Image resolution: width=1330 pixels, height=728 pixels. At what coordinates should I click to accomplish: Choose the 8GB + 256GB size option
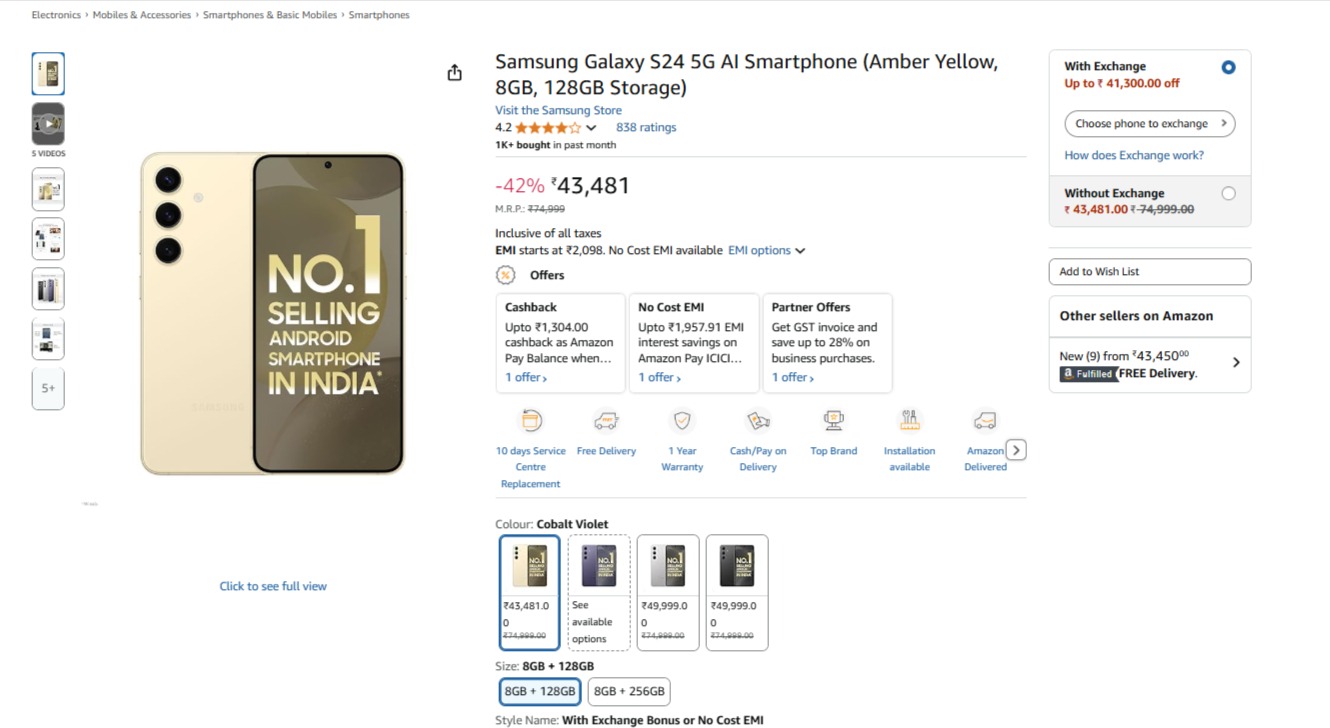[x=629, y=691]
